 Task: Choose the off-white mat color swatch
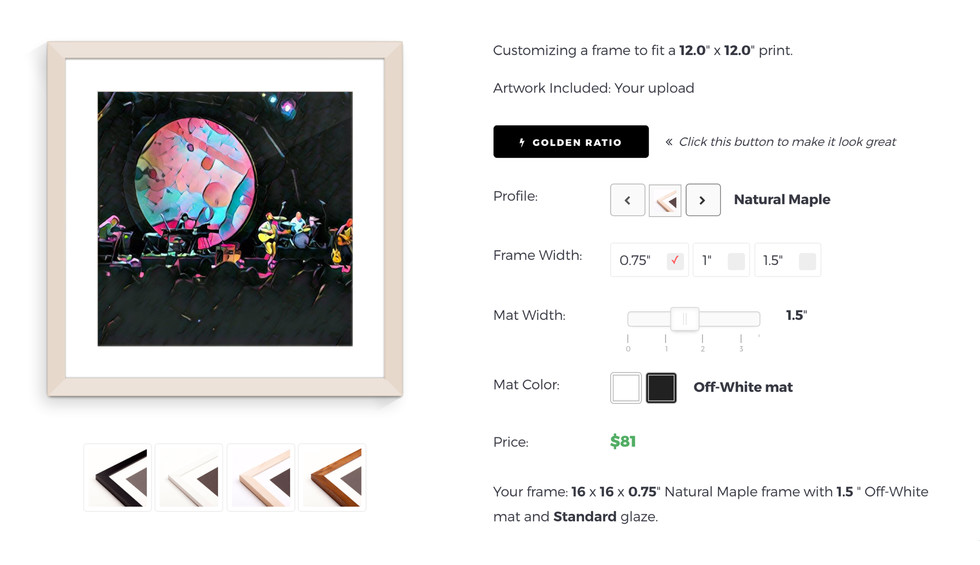point(626,388)
